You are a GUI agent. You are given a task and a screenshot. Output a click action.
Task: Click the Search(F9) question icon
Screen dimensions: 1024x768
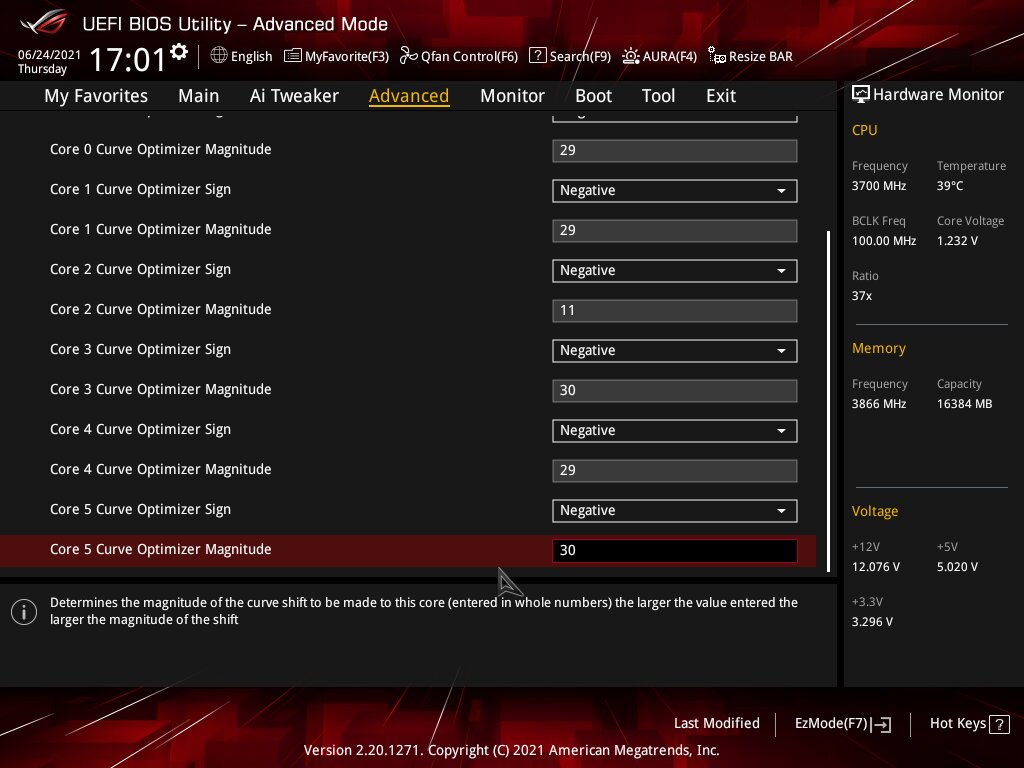point(537,56)
